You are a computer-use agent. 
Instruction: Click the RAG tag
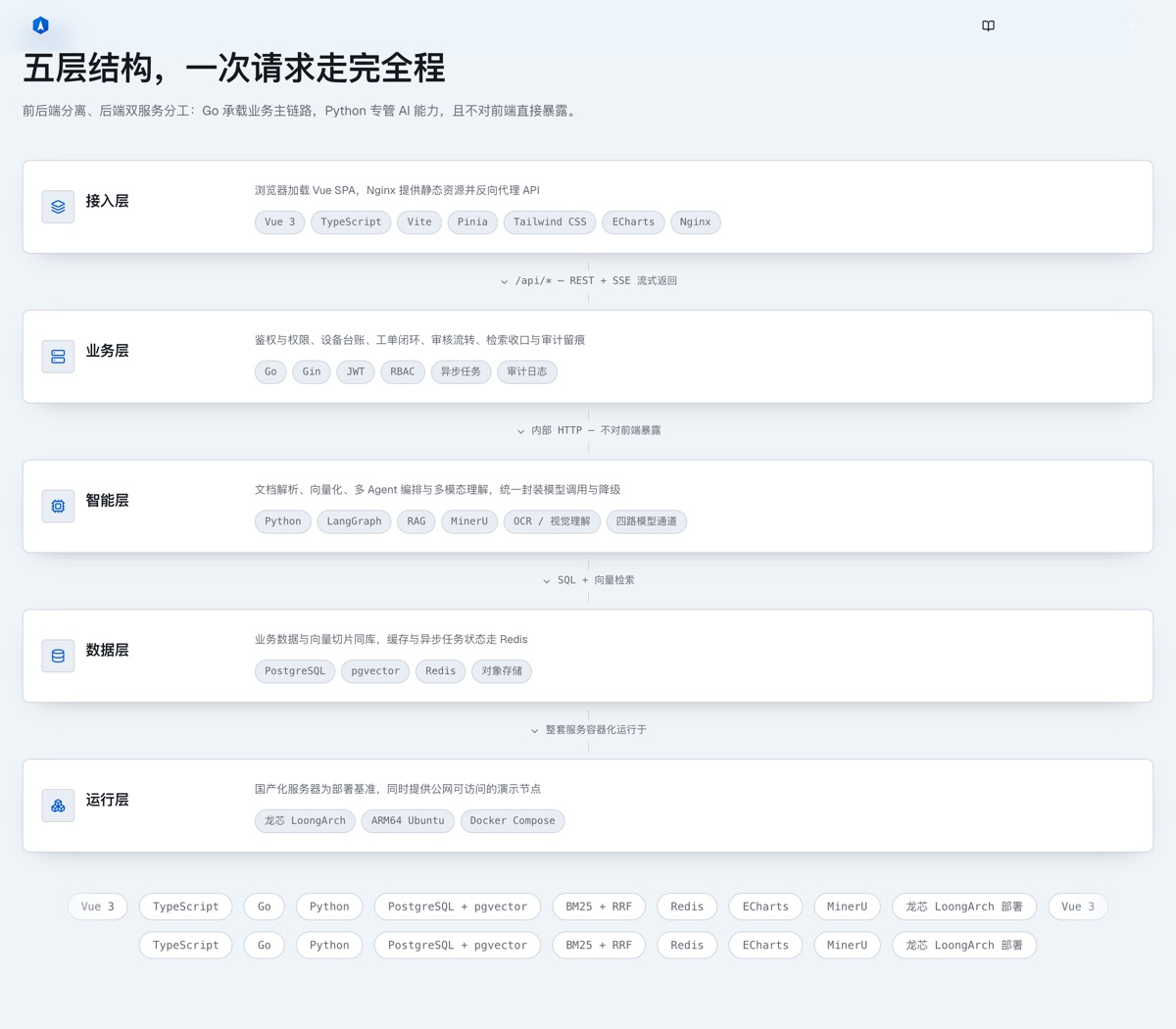[416, 522]
